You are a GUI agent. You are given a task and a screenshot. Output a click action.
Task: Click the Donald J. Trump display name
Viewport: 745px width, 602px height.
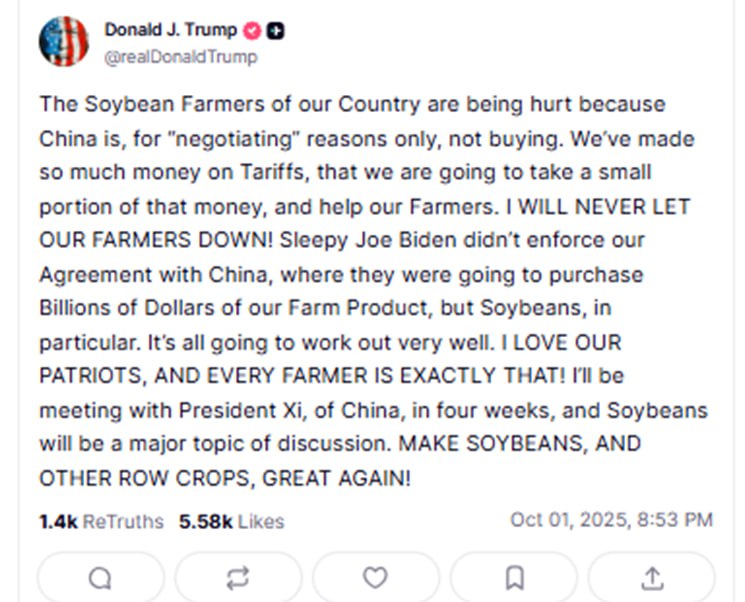pos(170,31)
